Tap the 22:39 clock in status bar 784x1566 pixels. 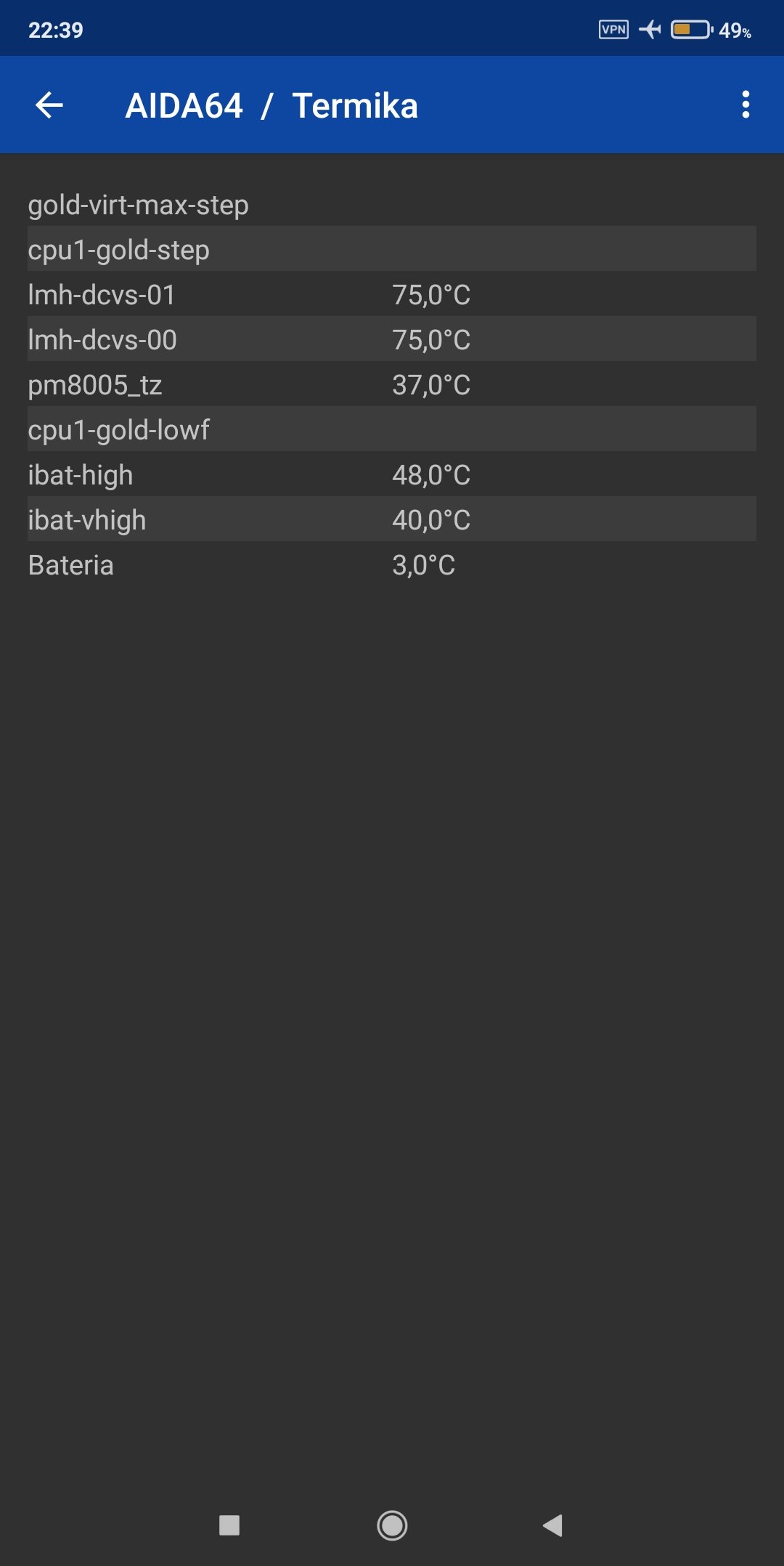pyautogui.click(x=56, y=31)
